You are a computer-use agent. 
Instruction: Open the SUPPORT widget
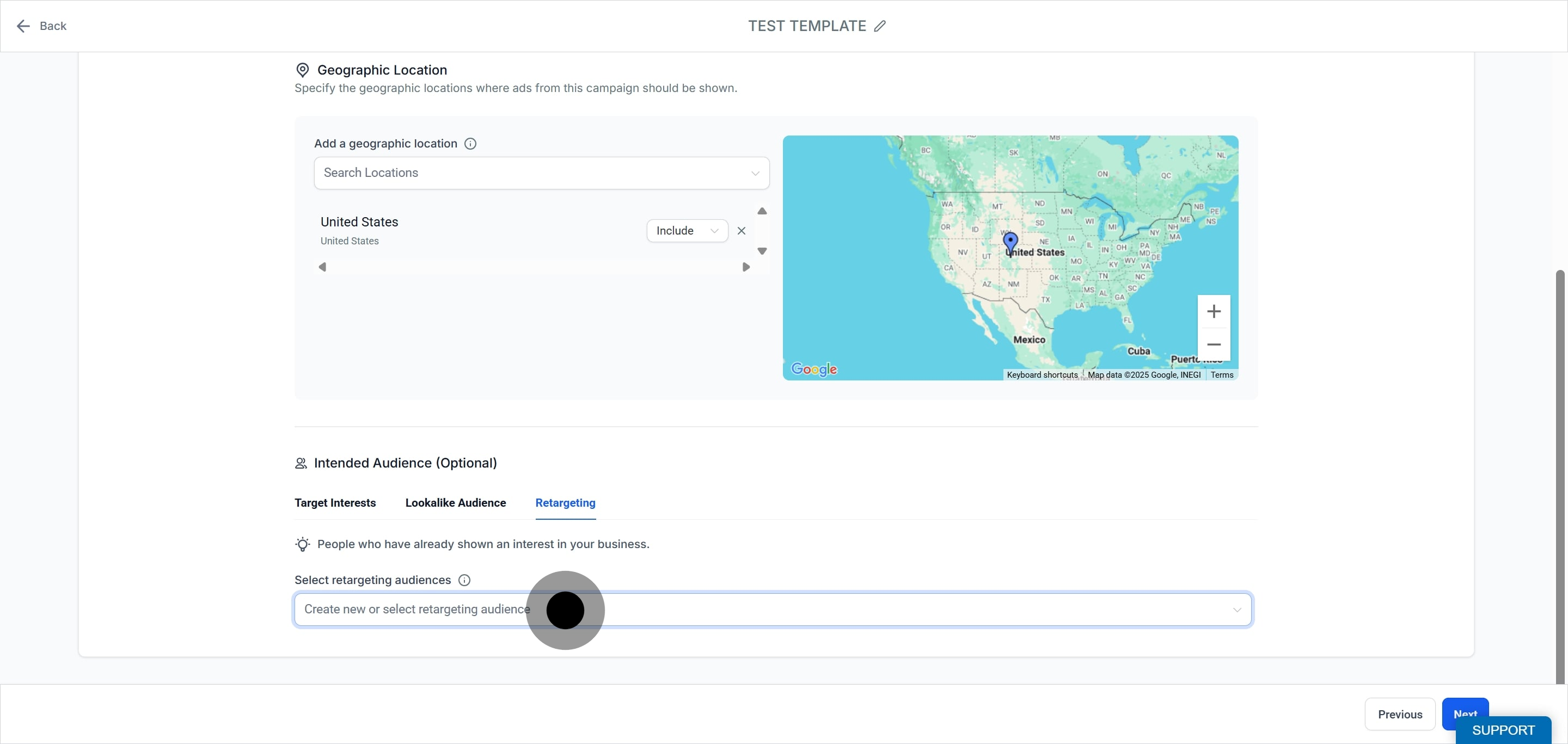pyautogui.click(x=1503, y=730)
